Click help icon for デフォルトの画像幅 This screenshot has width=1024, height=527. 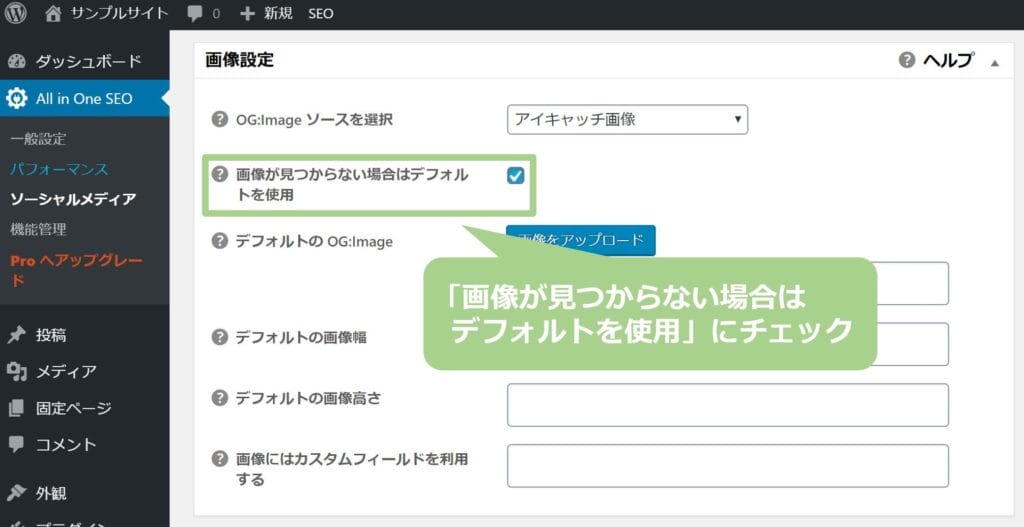click(x=219, y=338)
